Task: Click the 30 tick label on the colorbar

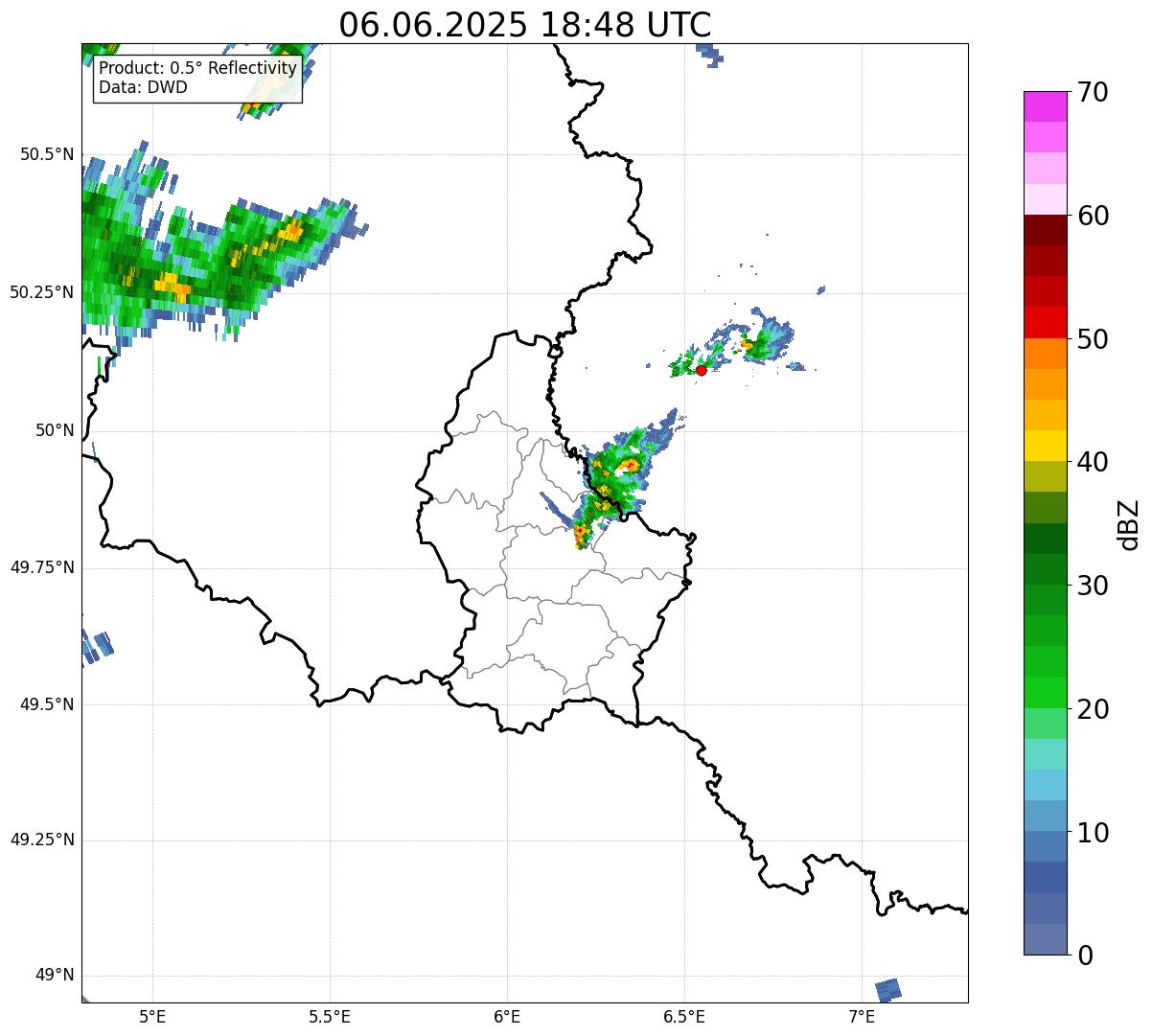Action: coord(1093,586)
